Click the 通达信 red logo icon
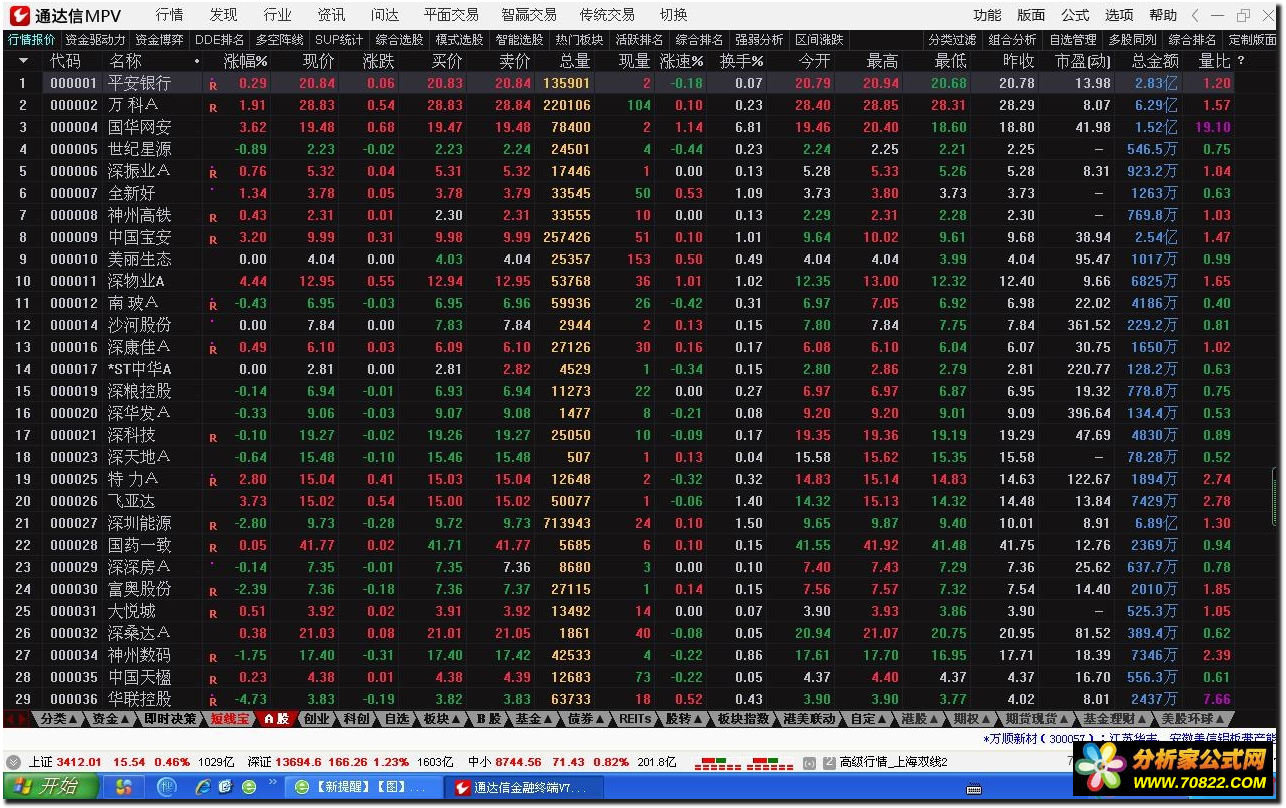The image size is (1286, 808). (x=20, y=15)
